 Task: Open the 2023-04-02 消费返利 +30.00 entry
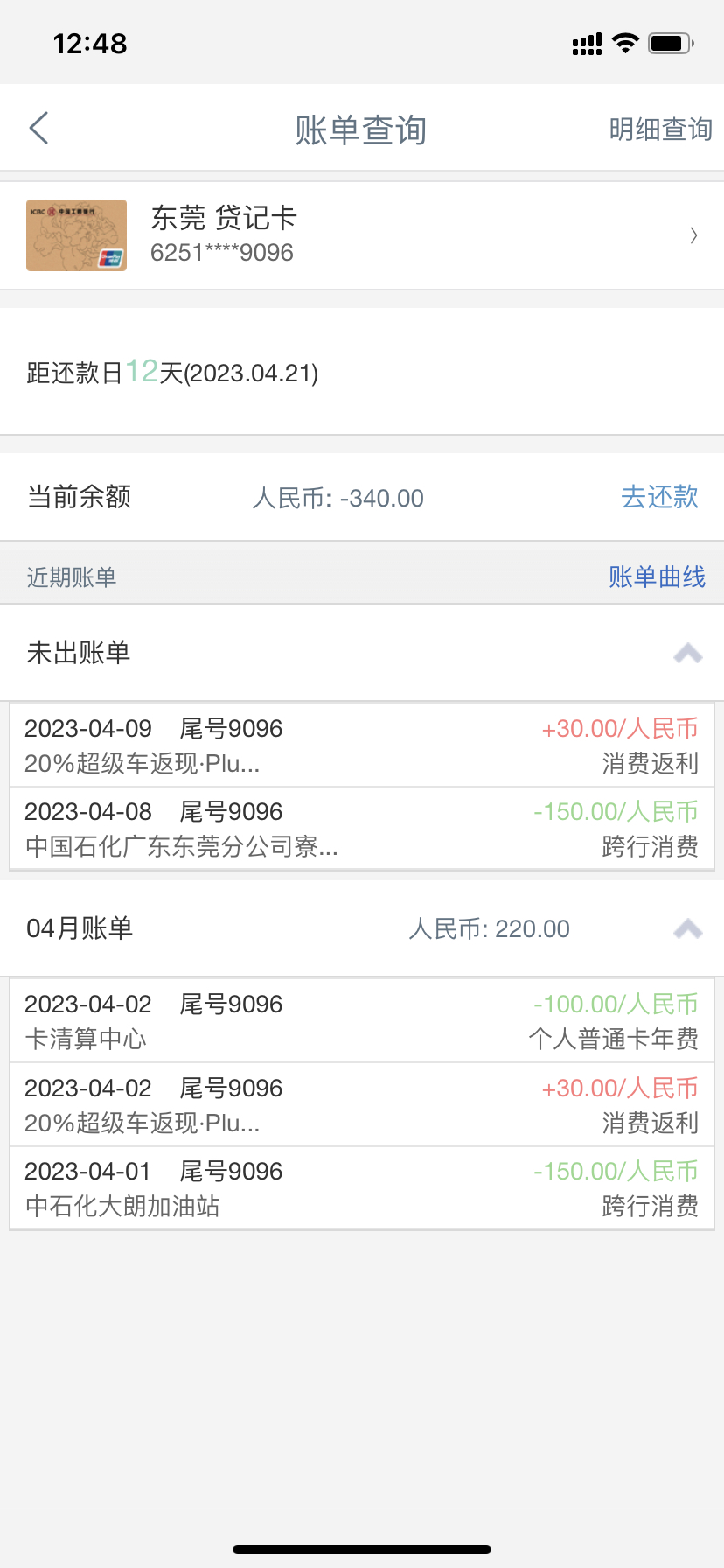point(362,1105)
